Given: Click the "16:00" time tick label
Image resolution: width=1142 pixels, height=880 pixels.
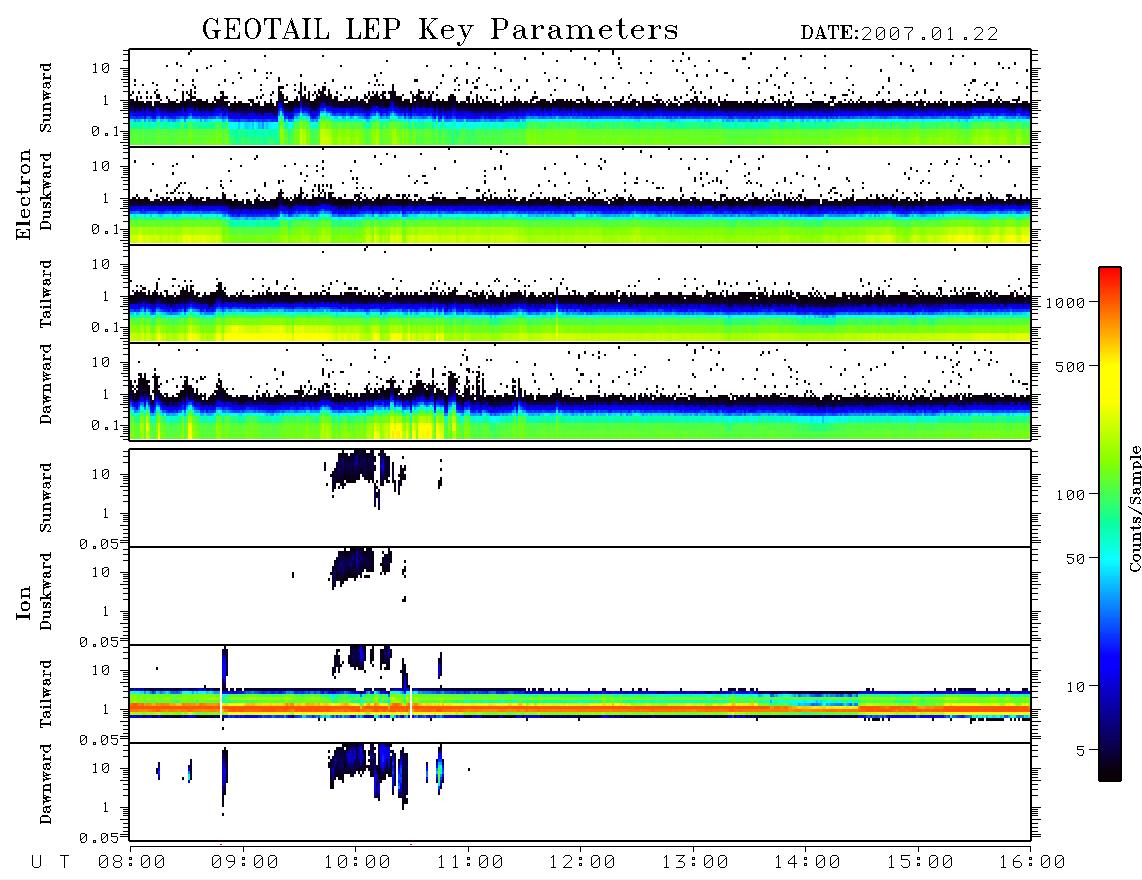Looking at the screenshot, I should pyautogui.click(x=1032, y=863).
